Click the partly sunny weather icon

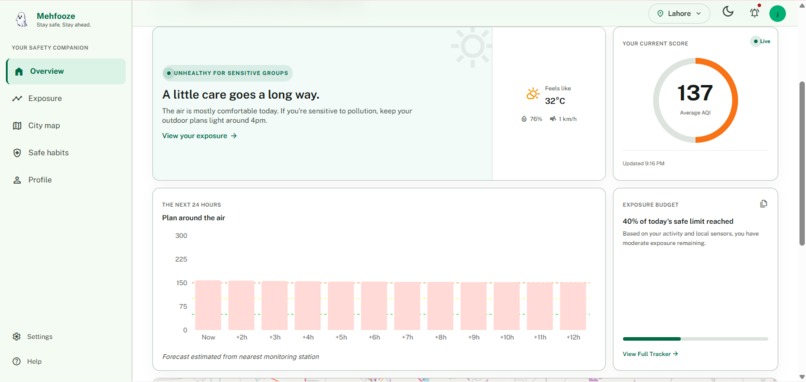pyautogui.click(x=533, y=94)
